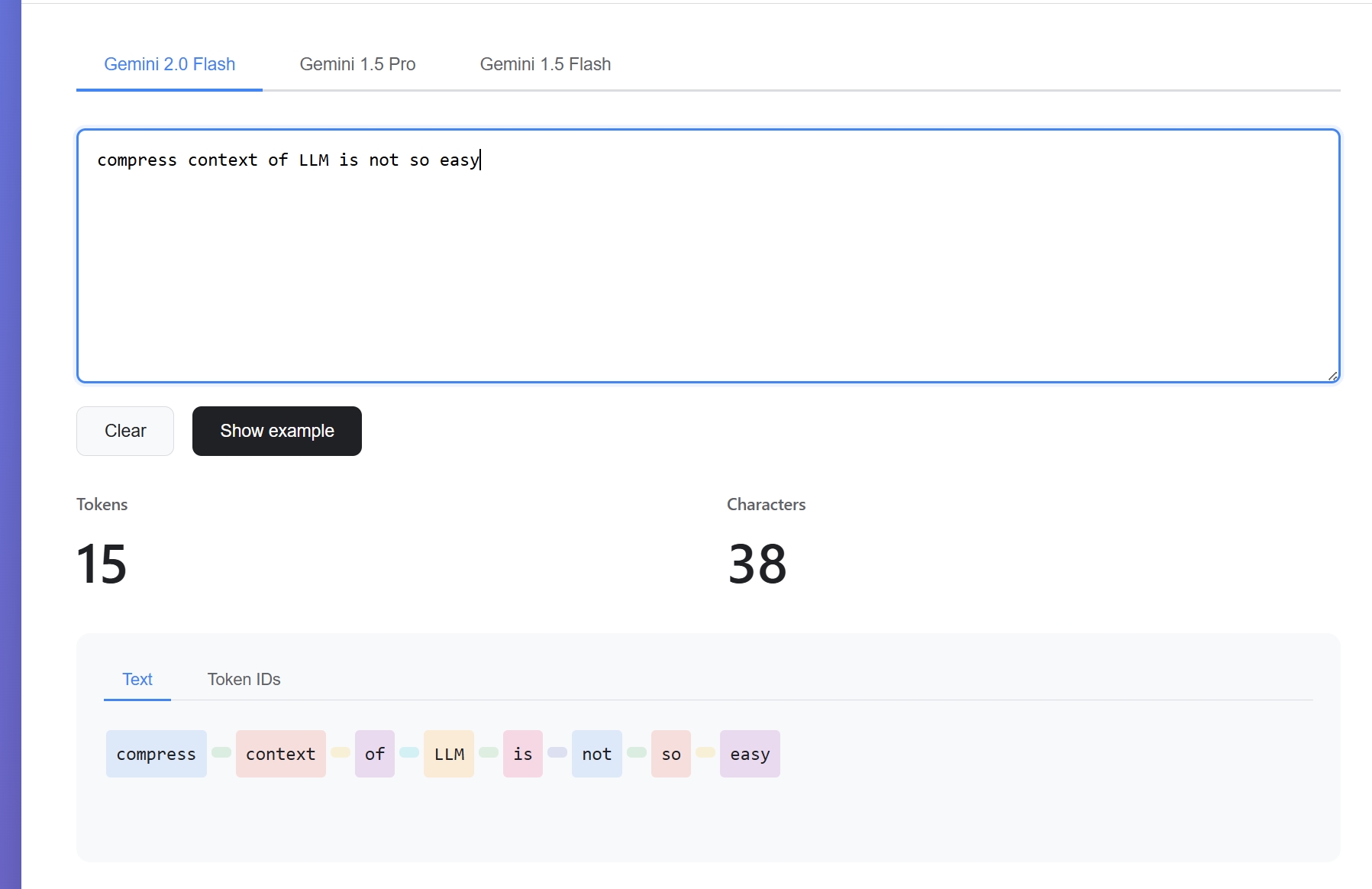Click the character count number 38

click(x=757, y=564)
